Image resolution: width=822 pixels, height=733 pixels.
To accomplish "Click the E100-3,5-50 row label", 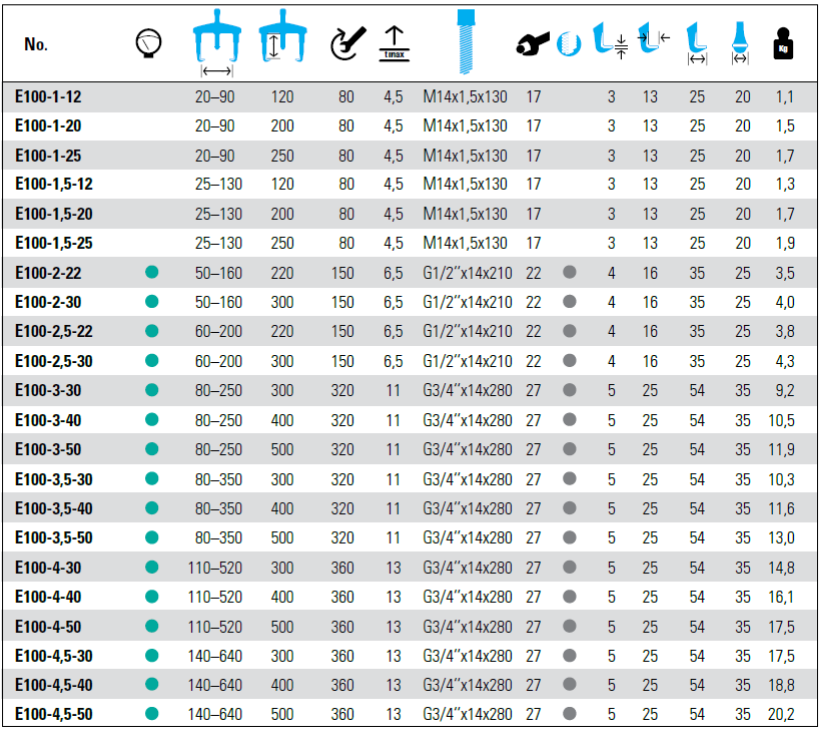I will pos(55,538).
